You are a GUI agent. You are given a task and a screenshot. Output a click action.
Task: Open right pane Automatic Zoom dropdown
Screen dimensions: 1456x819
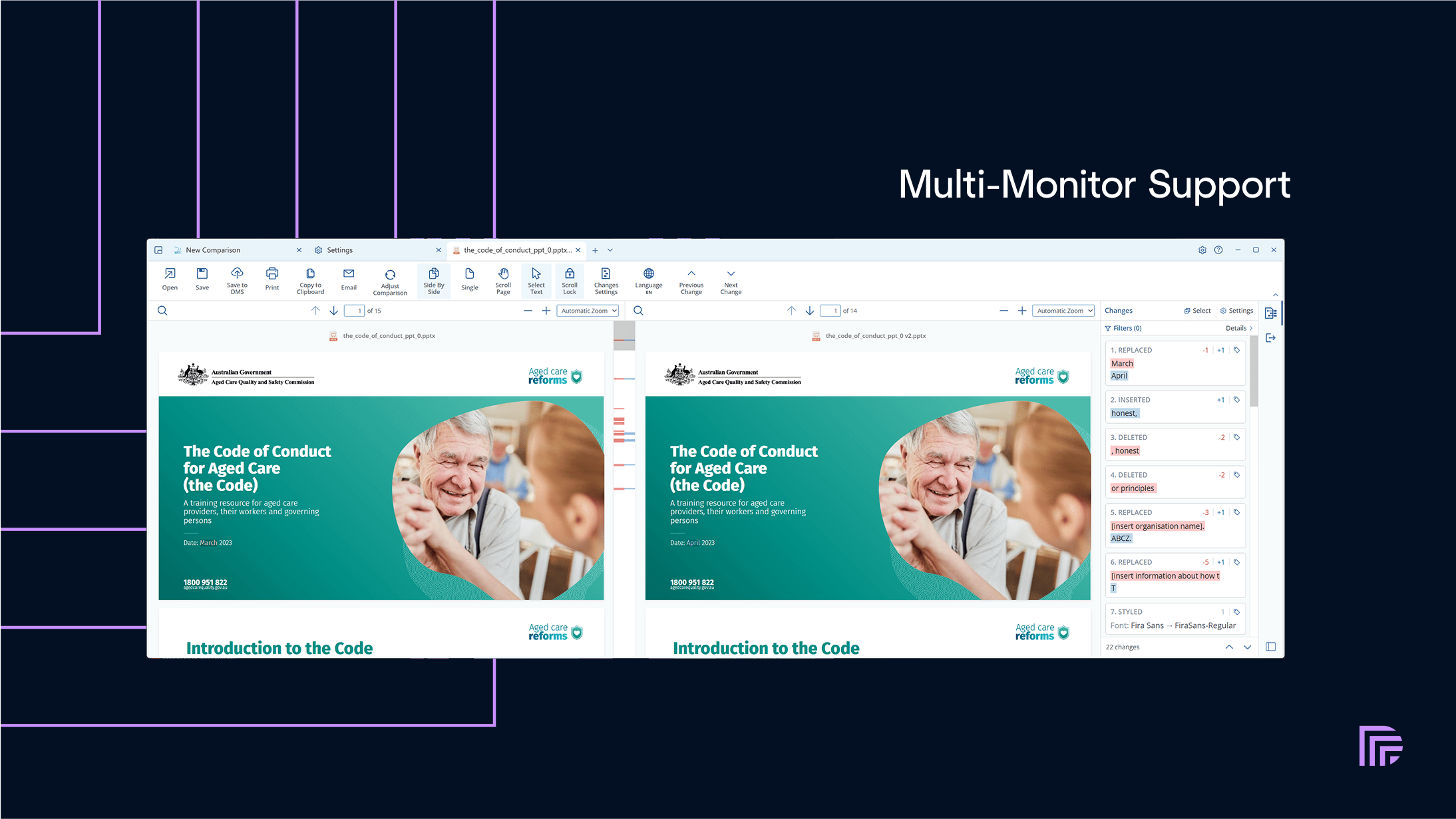pos(1063,311)
